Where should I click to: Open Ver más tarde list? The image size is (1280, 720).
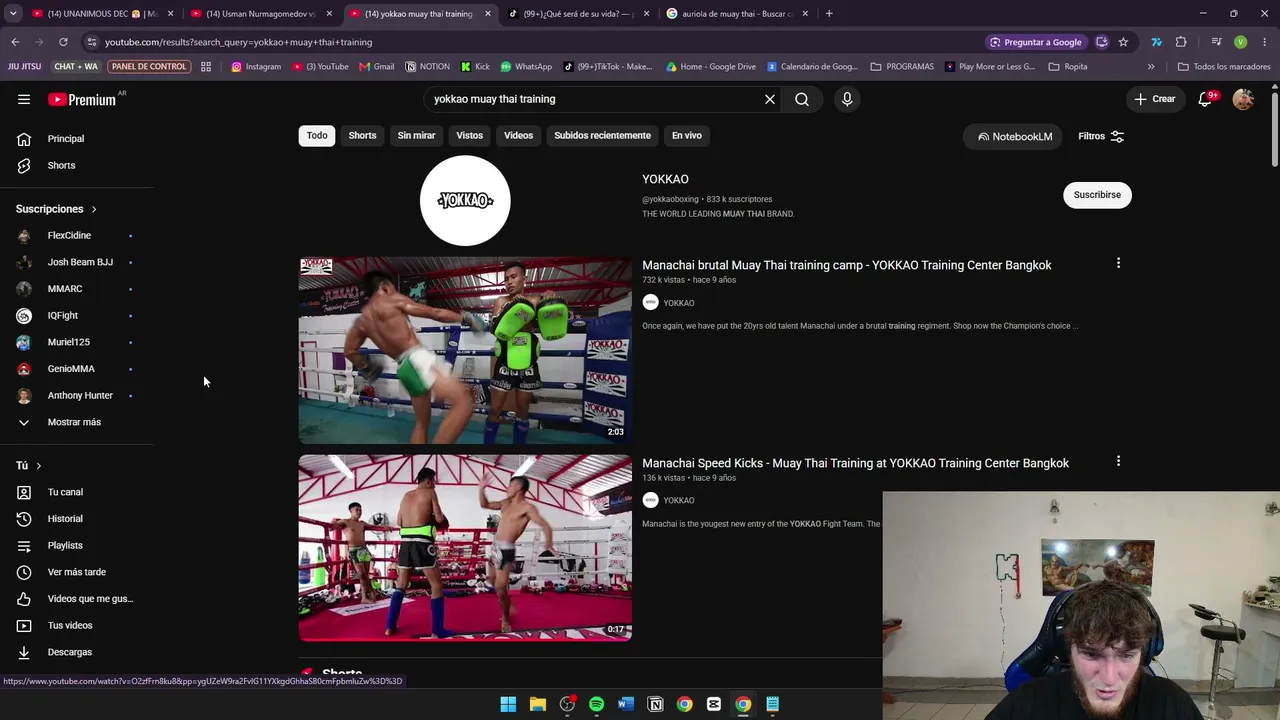click(x=77, y=572)
